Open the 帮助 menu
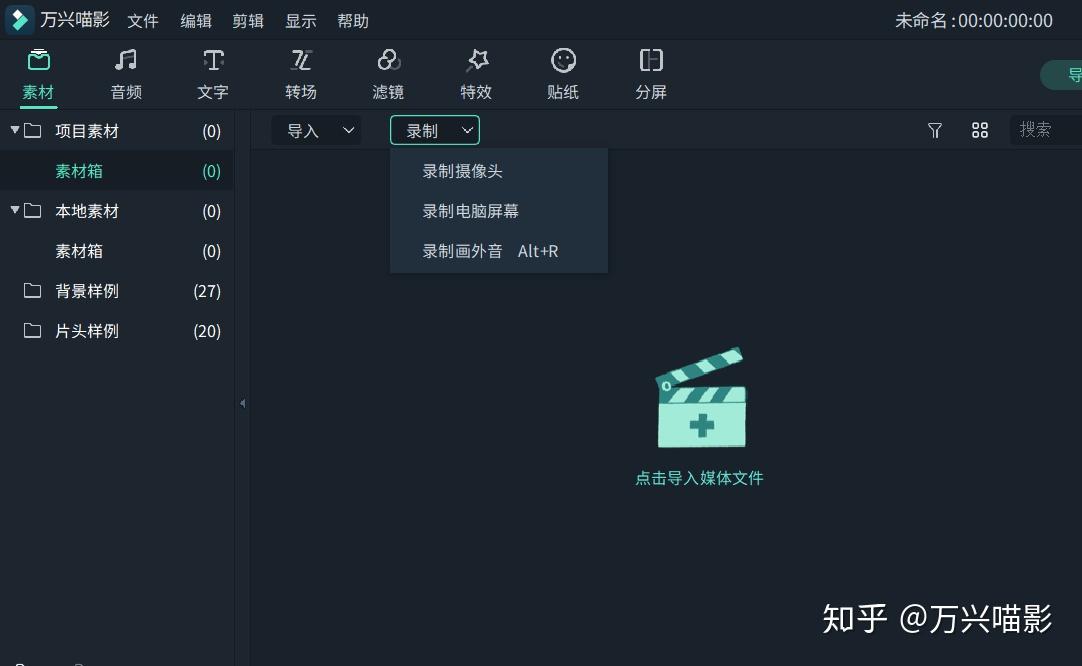Viewport: 1082px width, 666px height. pos(353,21)
